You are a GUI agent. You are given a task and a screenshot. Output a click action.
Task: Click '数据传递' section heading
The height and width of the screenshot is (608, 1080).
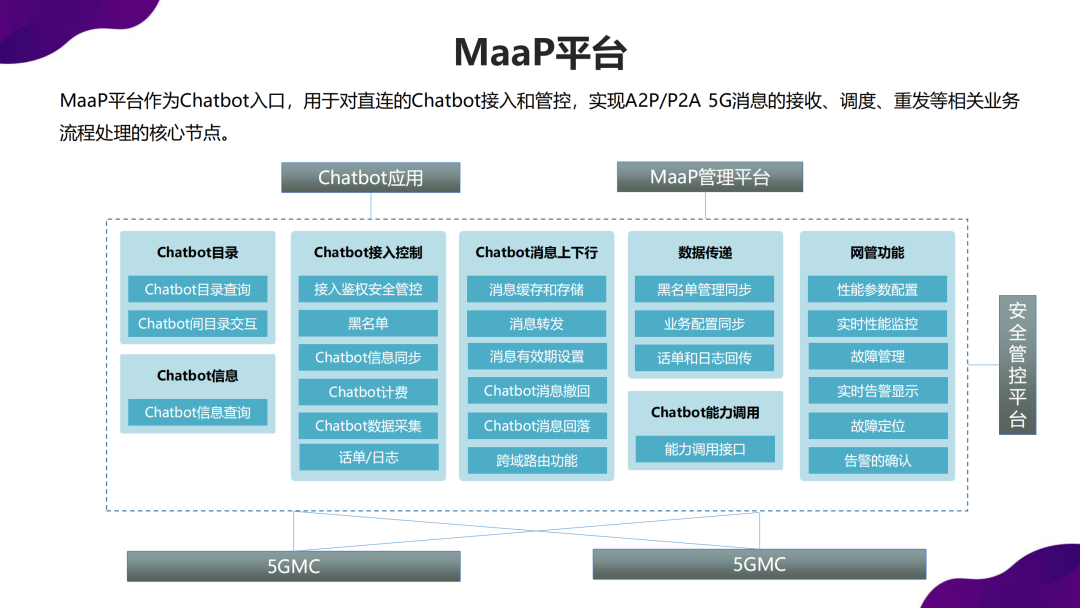click(705, 253)
